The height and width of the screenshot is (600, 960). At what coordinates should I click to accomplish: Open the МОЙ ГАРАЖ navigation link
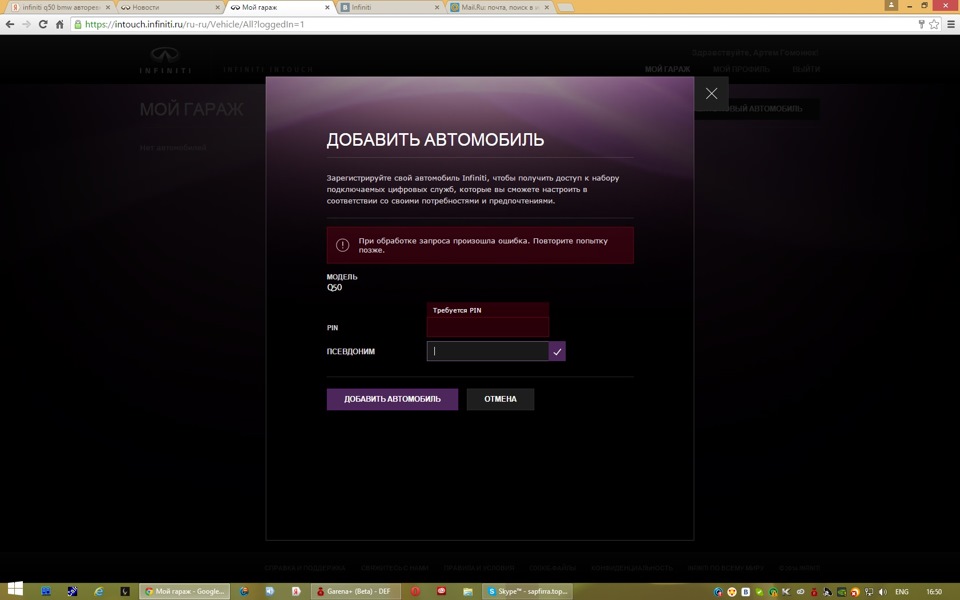coord(667,69)
